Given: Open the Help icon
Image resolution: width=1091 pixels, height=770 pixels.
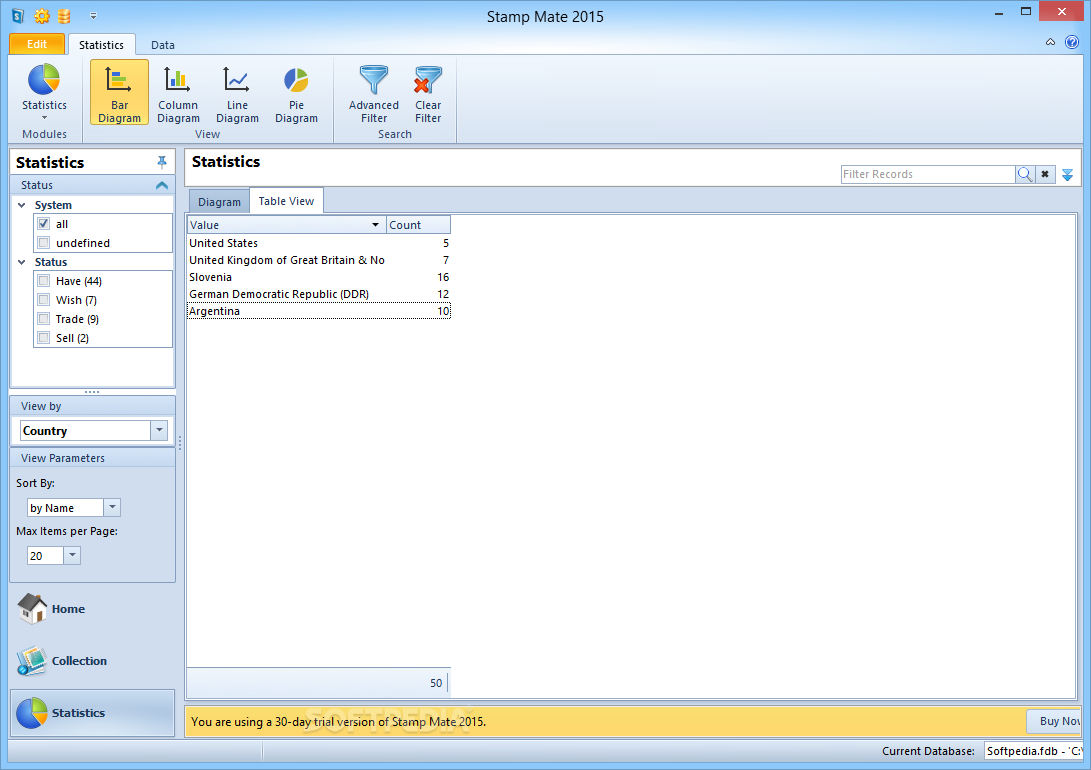Looking at the screenshot, I should pos(1072,42).
